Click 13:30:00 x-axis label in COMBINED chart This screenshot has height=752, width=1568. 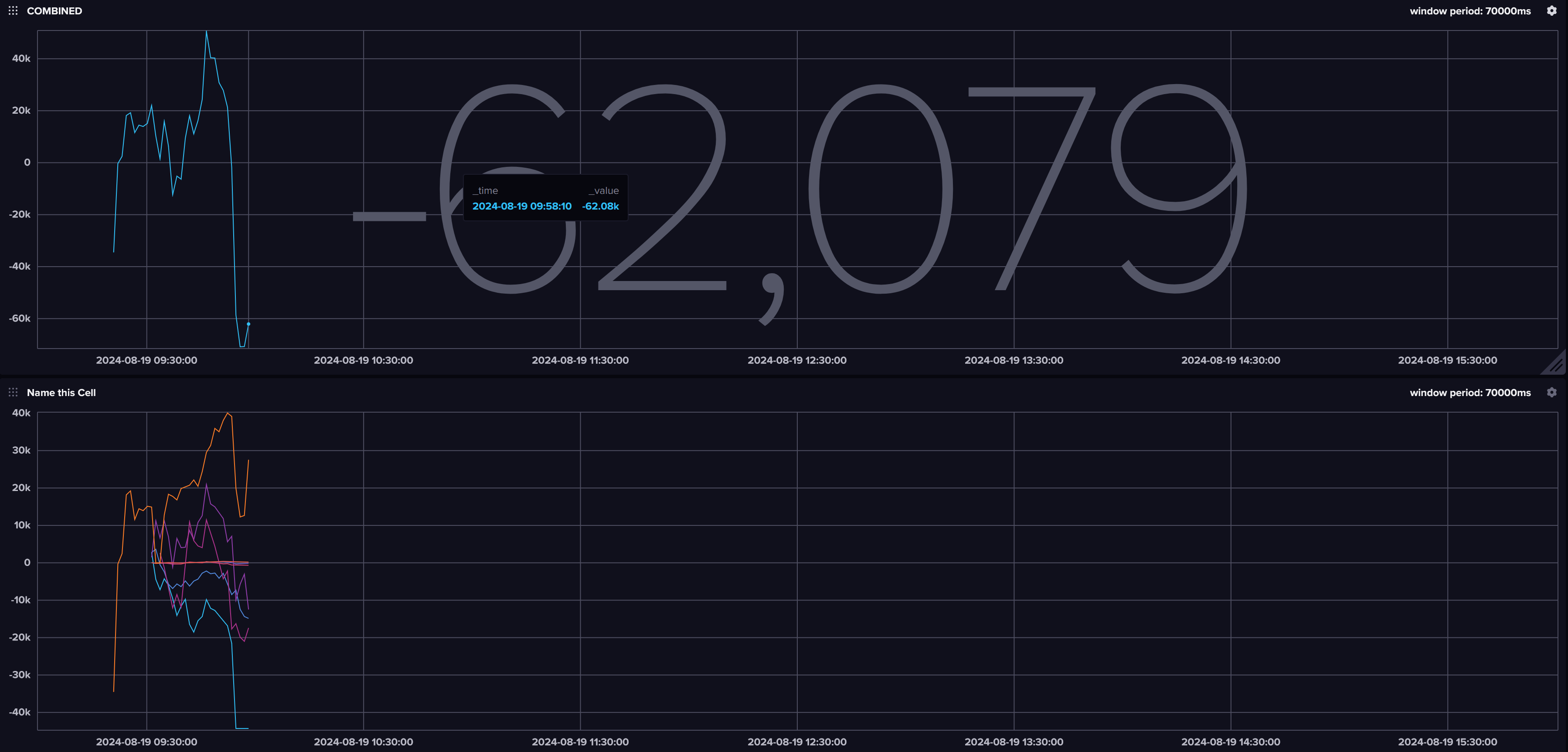[x=1014, y=360]
